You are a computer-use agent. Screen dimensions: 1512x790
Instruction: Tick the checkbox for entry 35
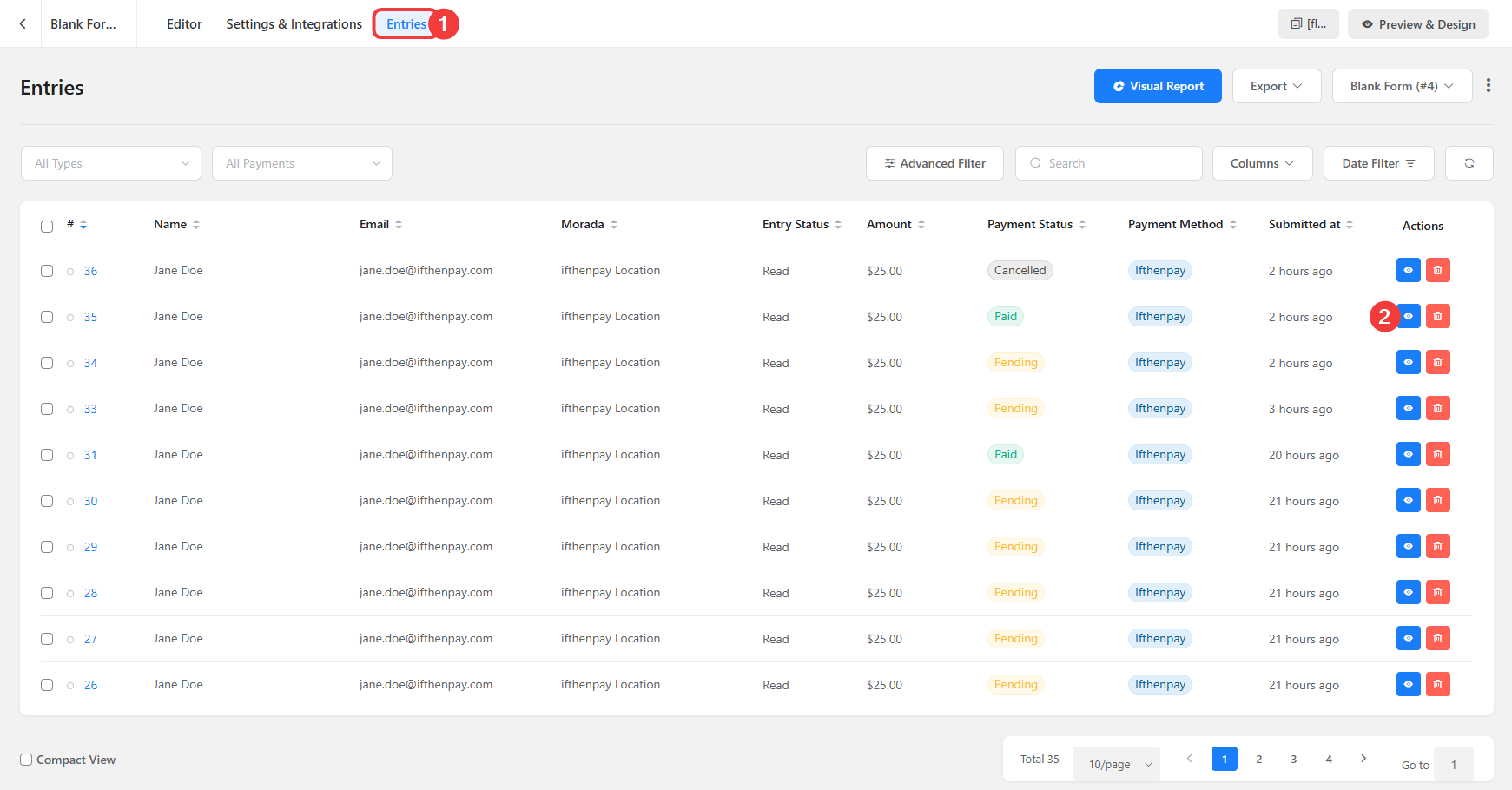(x=47, y=317)
